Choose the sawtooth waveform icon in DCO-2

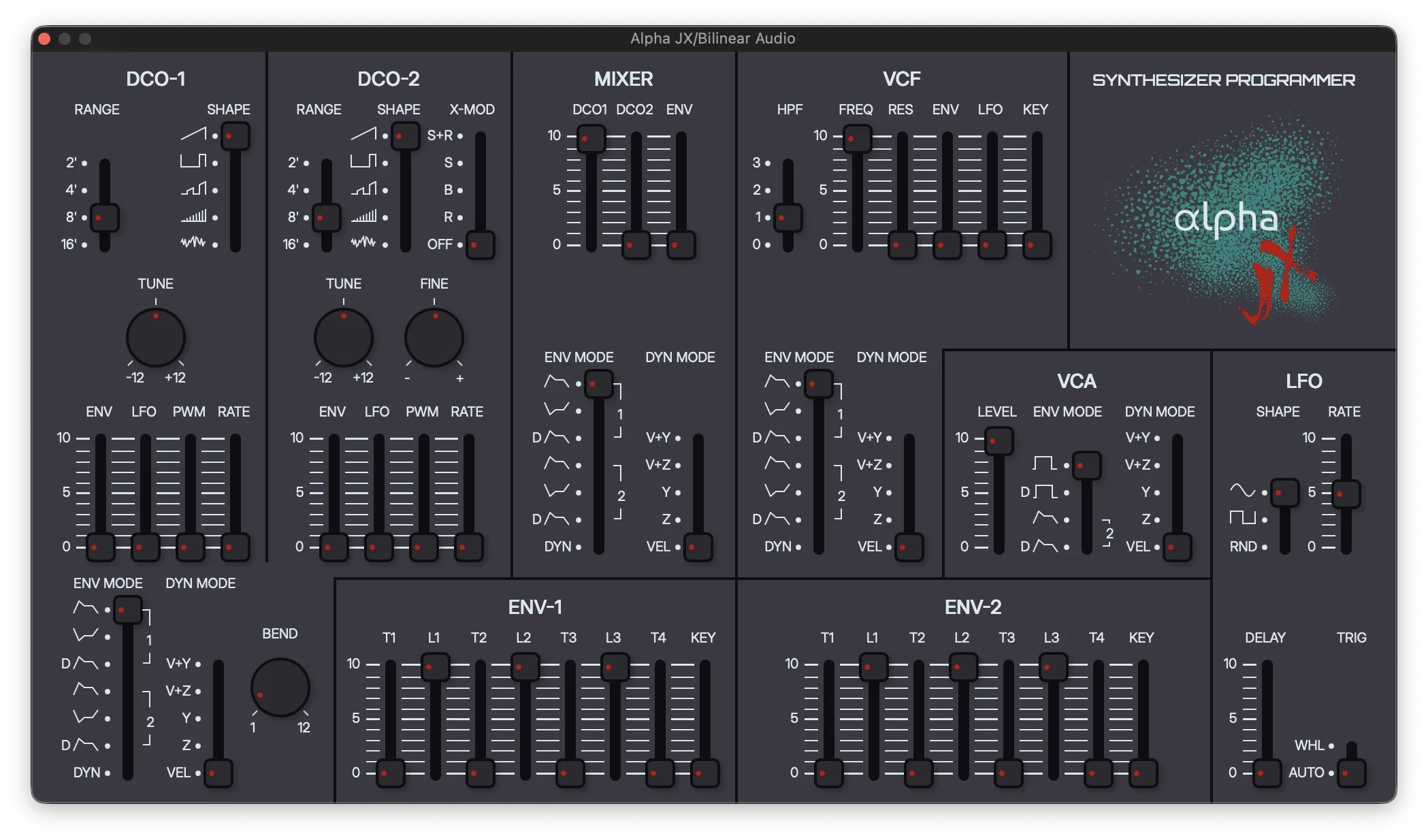pos(363,135)
